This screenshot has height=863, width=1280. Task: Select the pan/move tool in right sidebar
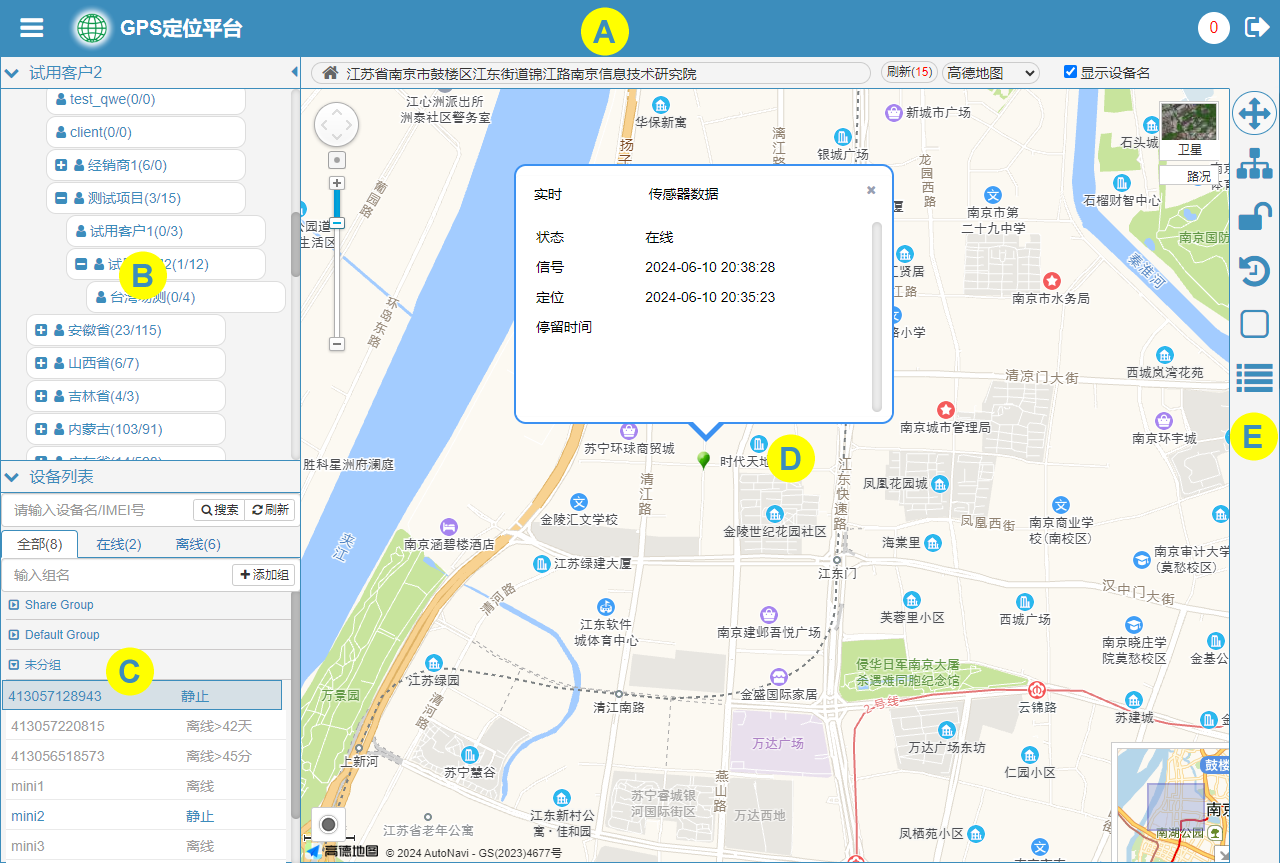point(1254,114)
